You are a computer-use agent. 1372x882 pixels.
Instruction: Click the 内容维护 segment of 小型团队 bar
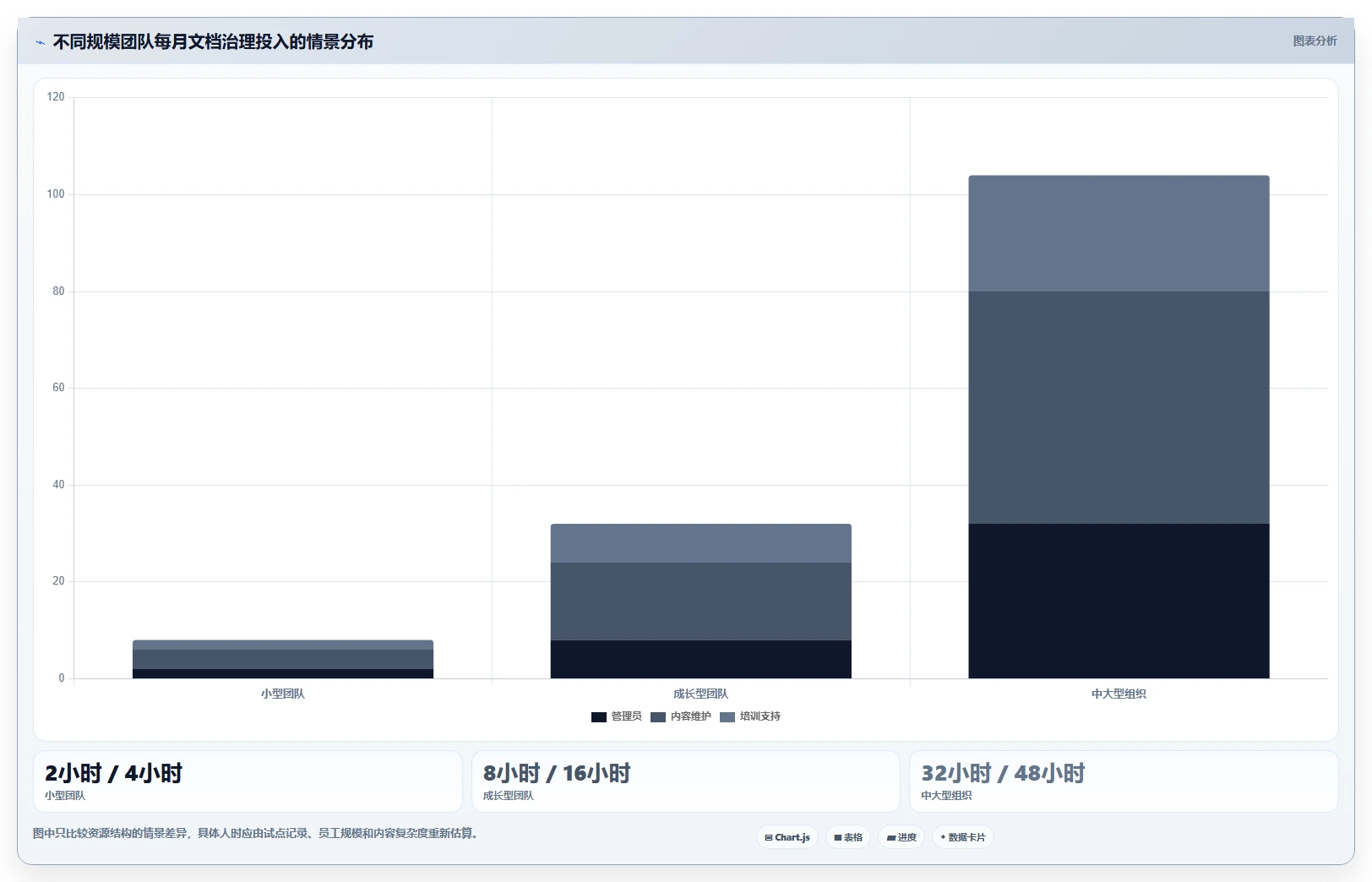coord(283,659)
